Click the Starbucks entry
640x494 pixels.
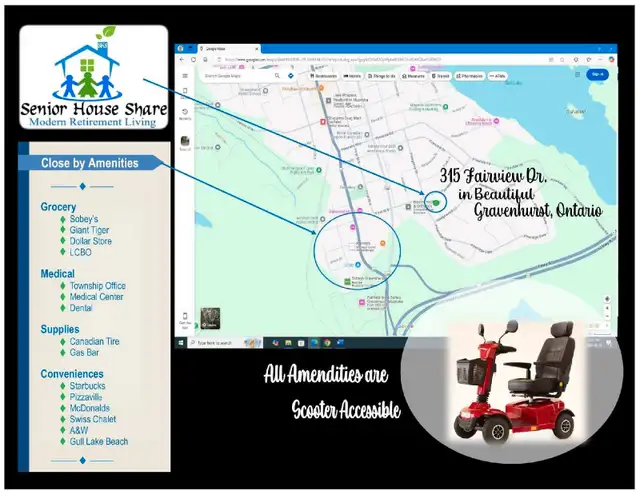pos(87,386)
